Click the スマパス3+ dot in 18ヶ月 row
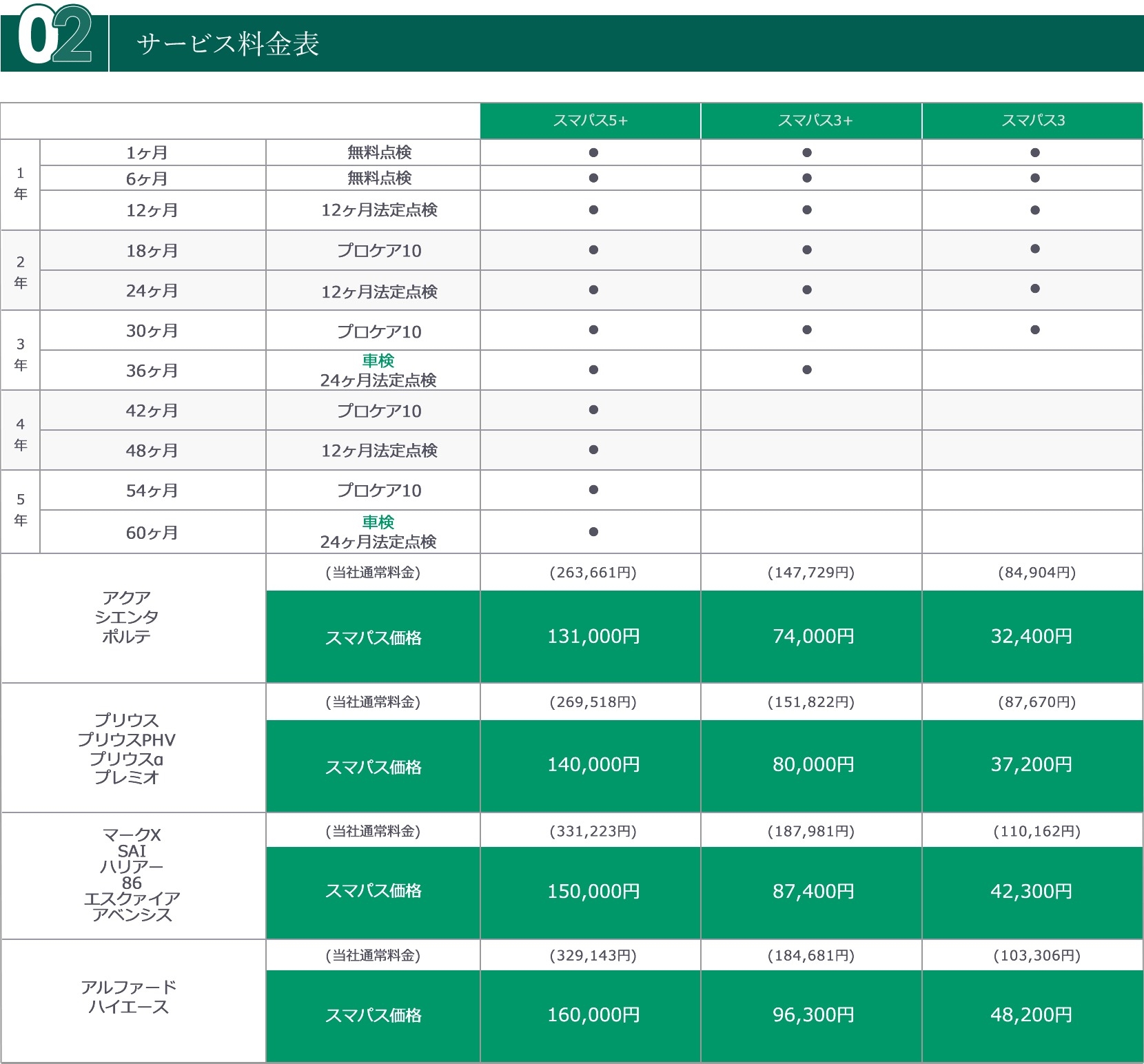Viewport: 1144px width, 1064px height. (x=807, y=250)
